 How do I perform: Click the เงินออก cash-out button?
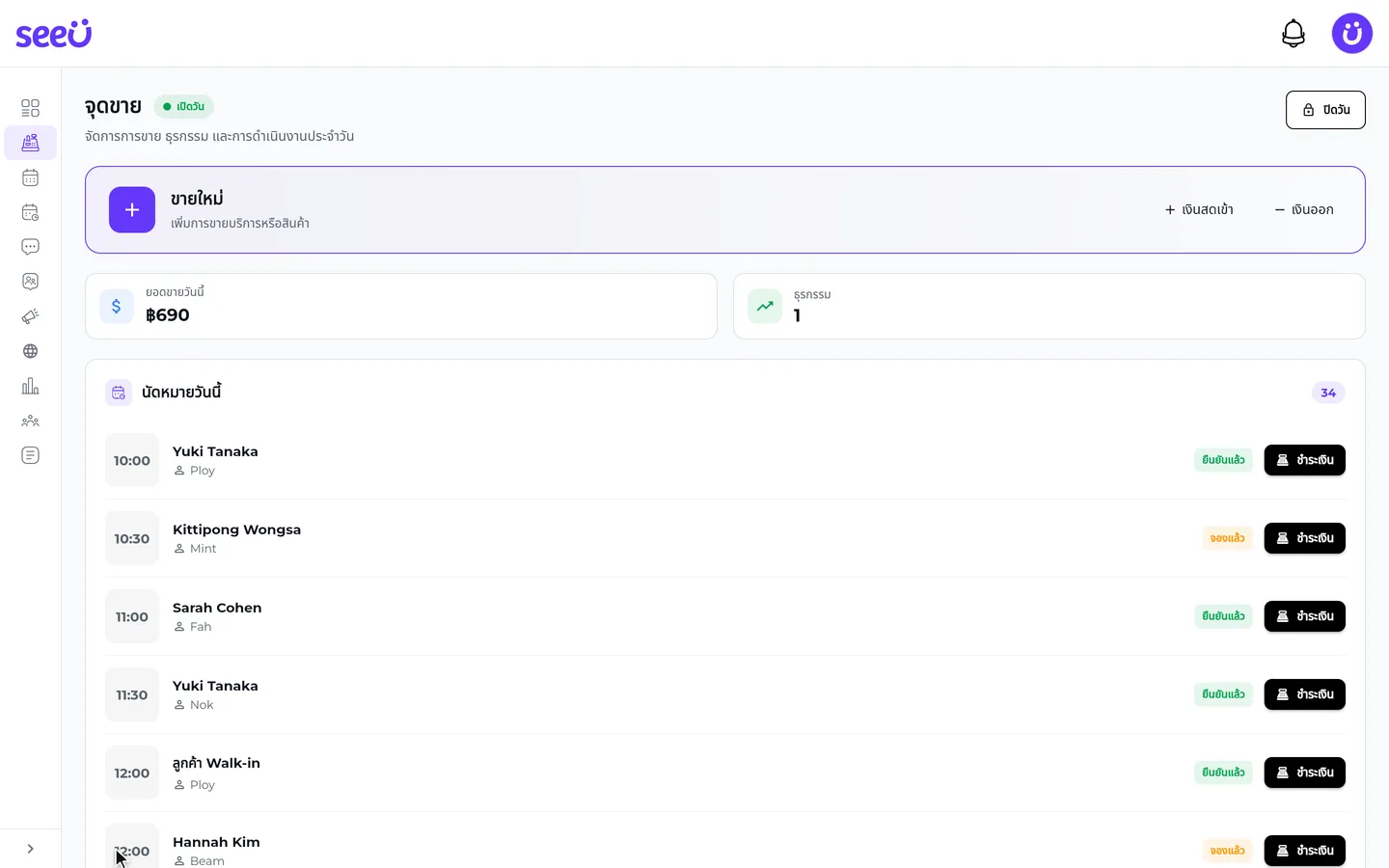[x=1304, y=209]
